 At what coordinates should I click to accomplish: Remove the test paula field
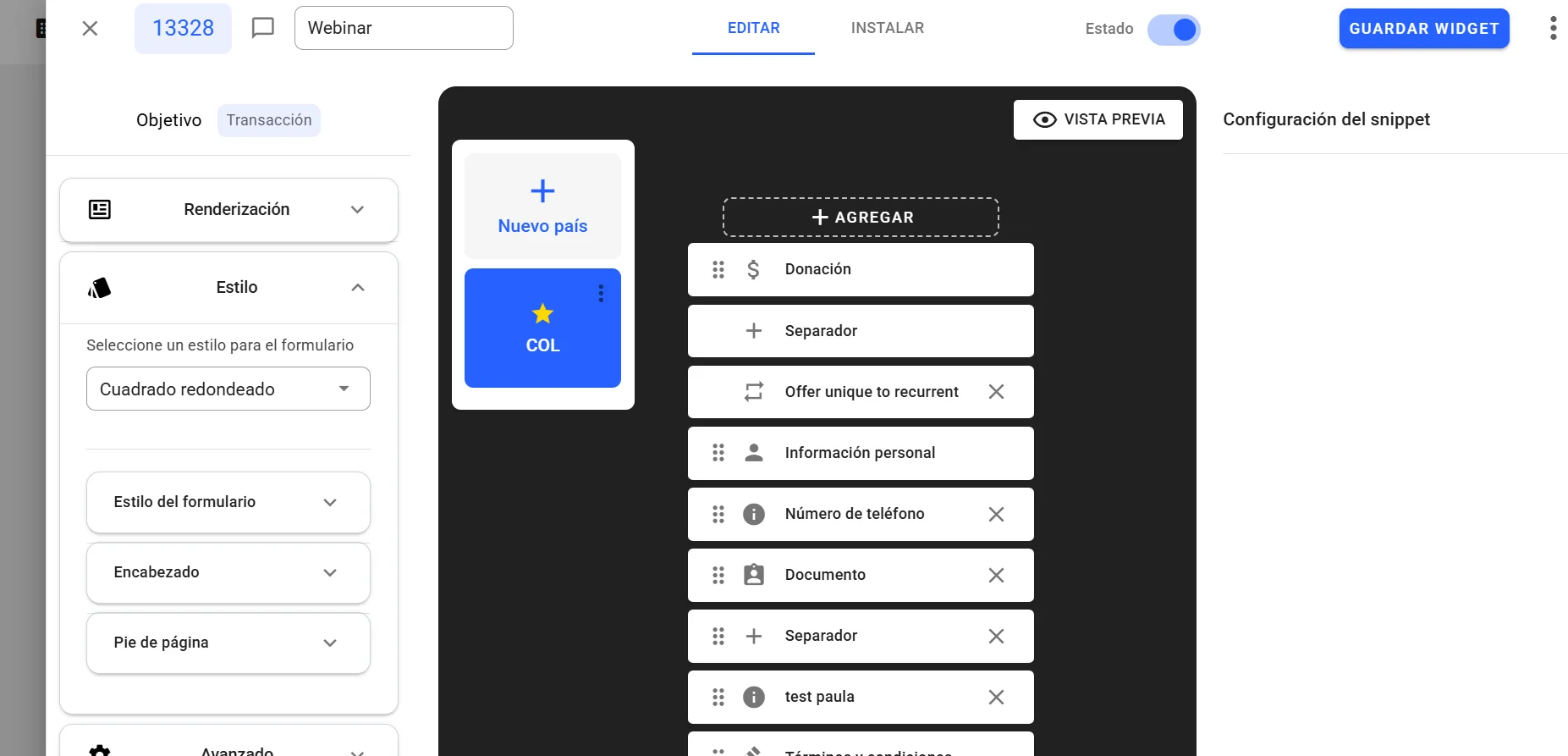[996, 697]
